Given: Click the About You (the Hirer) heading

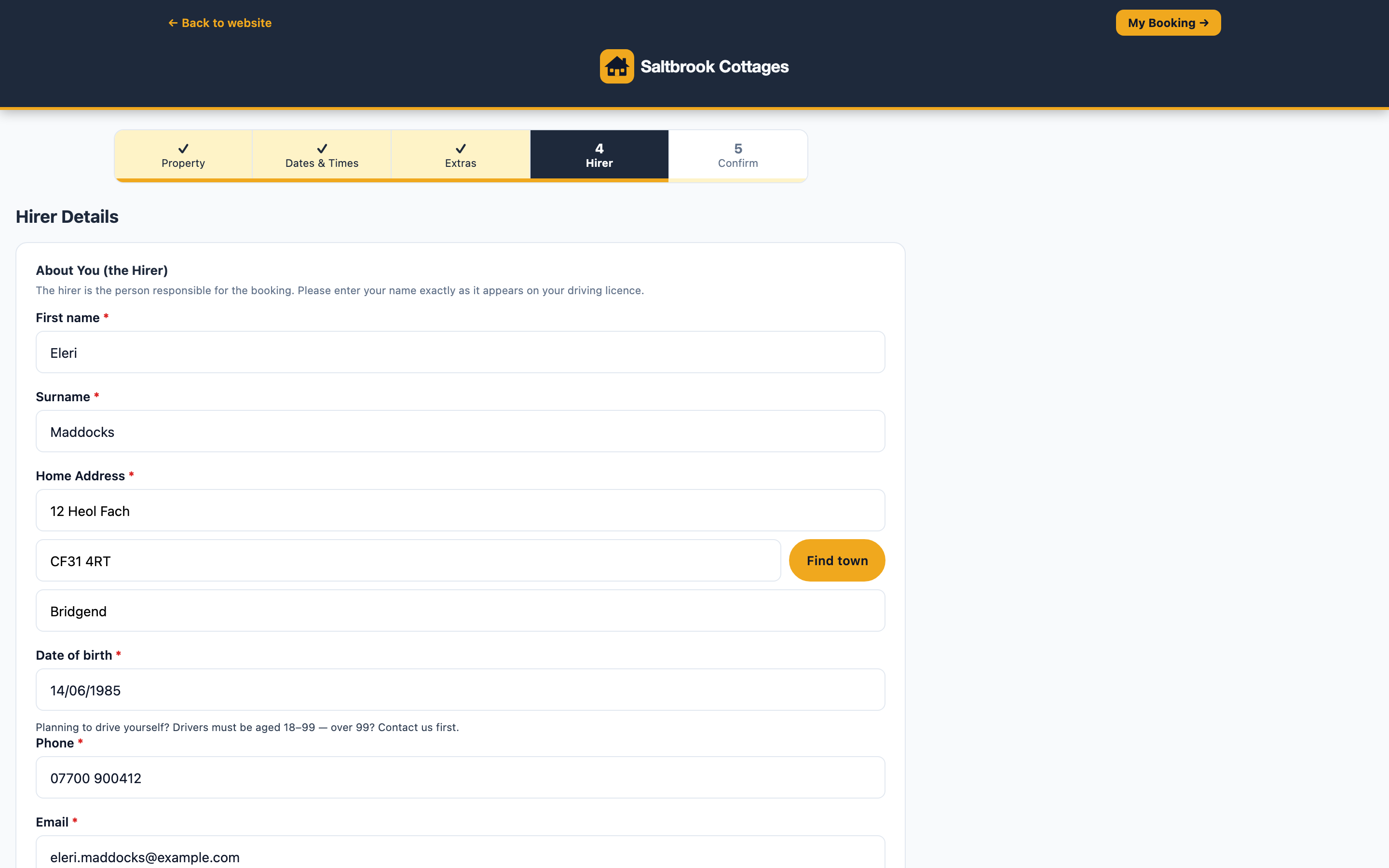Looking at the screenshot, I should (102, 271).
